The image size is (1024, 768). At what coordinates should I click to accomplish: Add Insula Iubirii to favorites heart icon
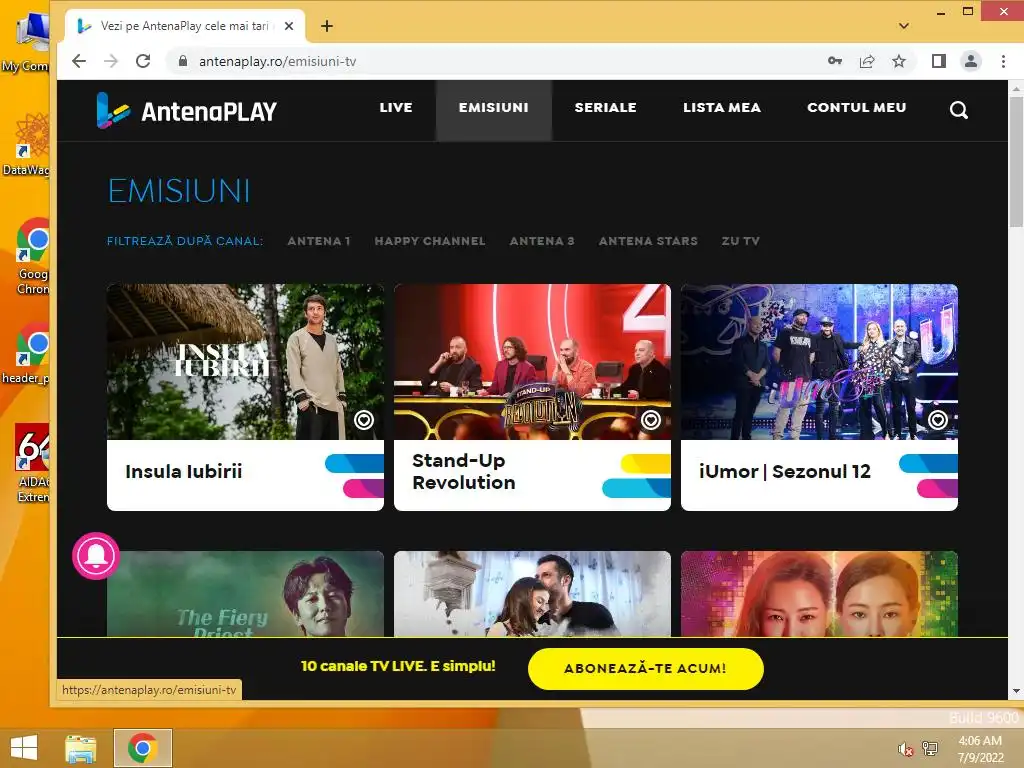coord(364,420)
